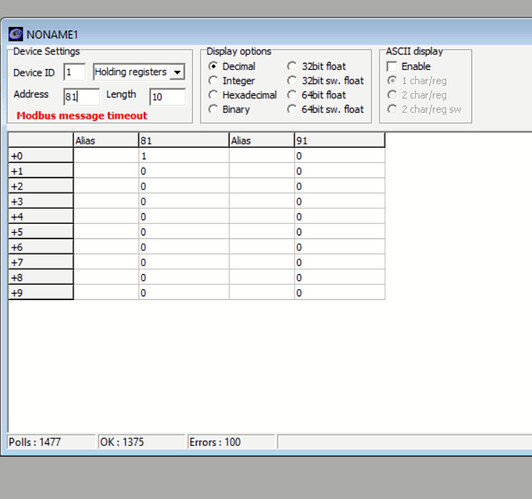Click column 81 value in row +1

point(184,171)
